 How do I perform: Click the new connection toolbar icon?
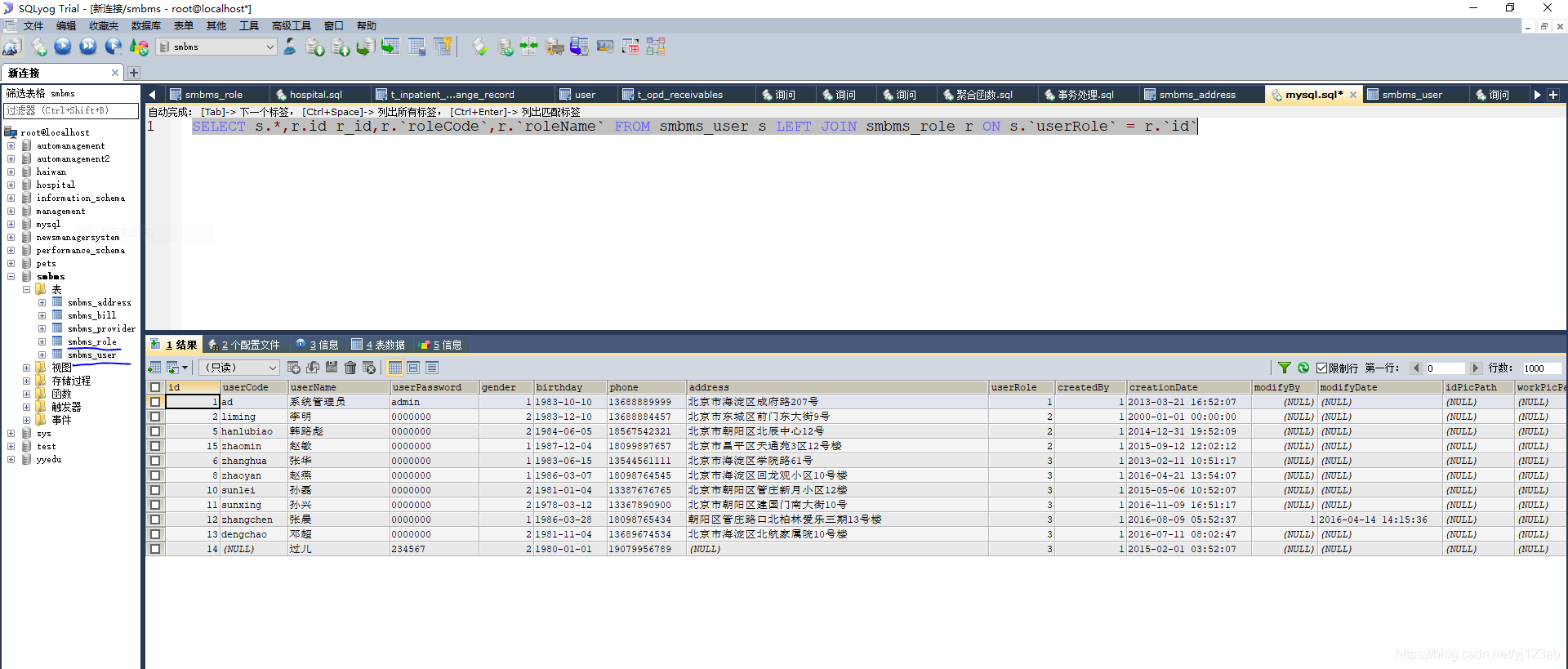[x=12, y=47]
